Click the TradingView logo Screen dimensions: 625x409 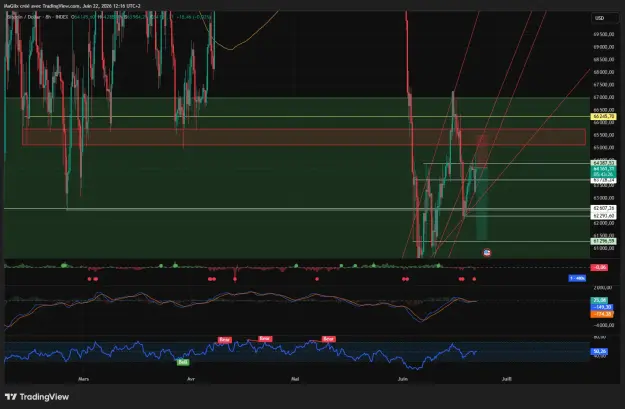[37, 397]
